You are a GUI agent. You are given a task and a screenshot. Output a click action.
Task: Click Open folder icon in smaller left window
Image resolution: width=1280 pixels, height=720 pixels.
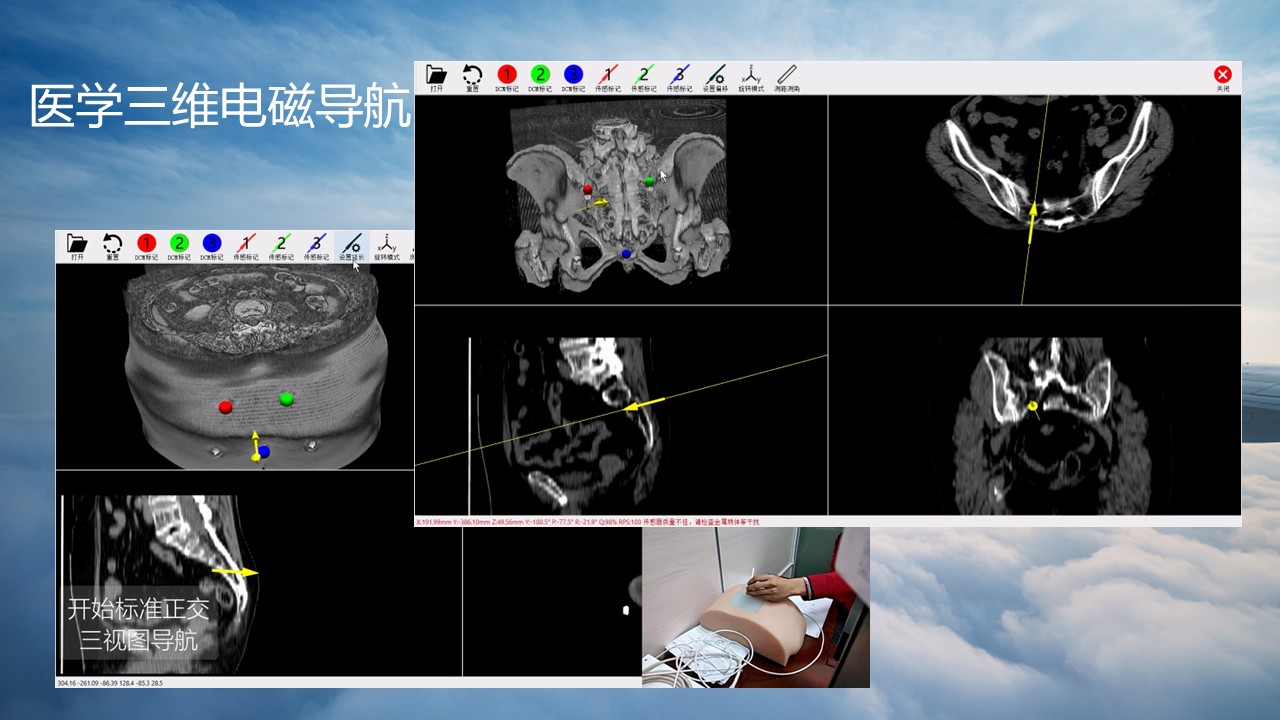tap(77, 245)
